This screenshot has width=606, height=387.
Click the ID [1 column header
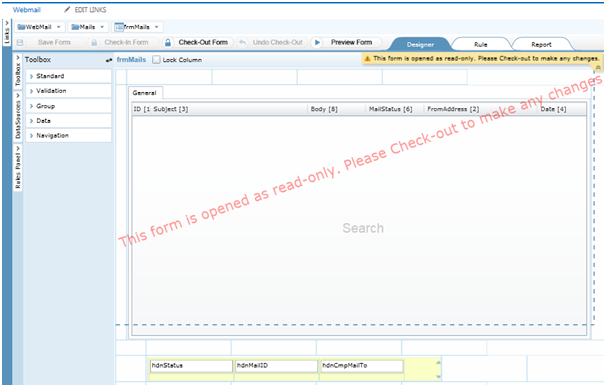[141, 109]
